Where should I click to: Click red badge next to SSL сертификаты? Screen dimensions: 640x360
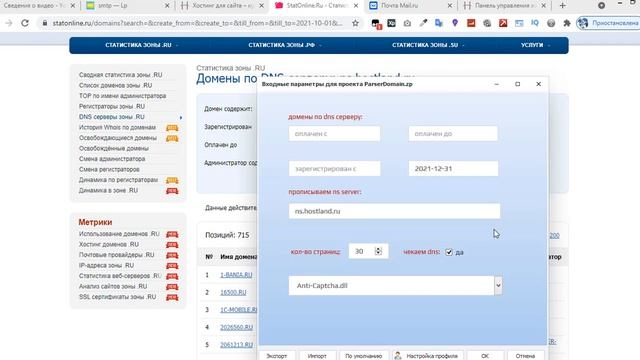(172, 298)
